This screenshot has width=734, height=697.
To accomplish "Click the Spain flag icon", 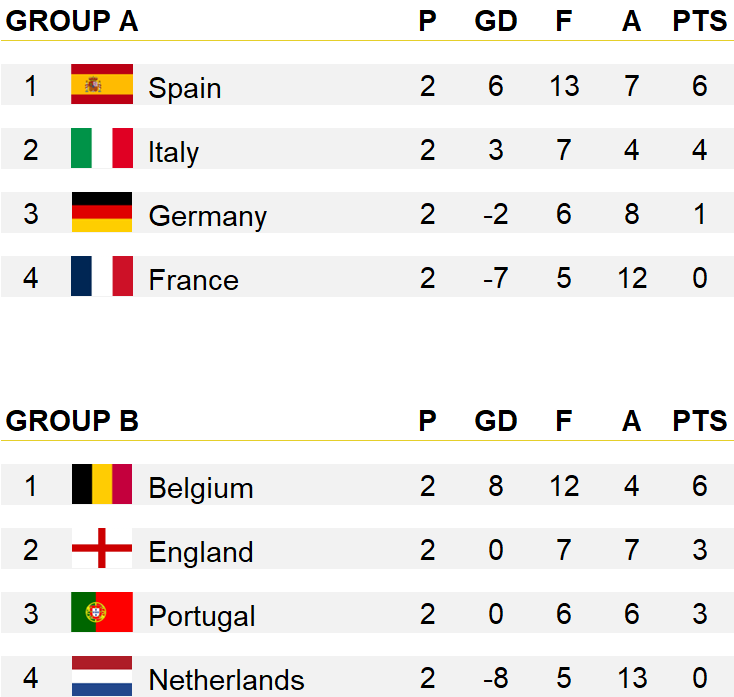I will click(102, 84).
